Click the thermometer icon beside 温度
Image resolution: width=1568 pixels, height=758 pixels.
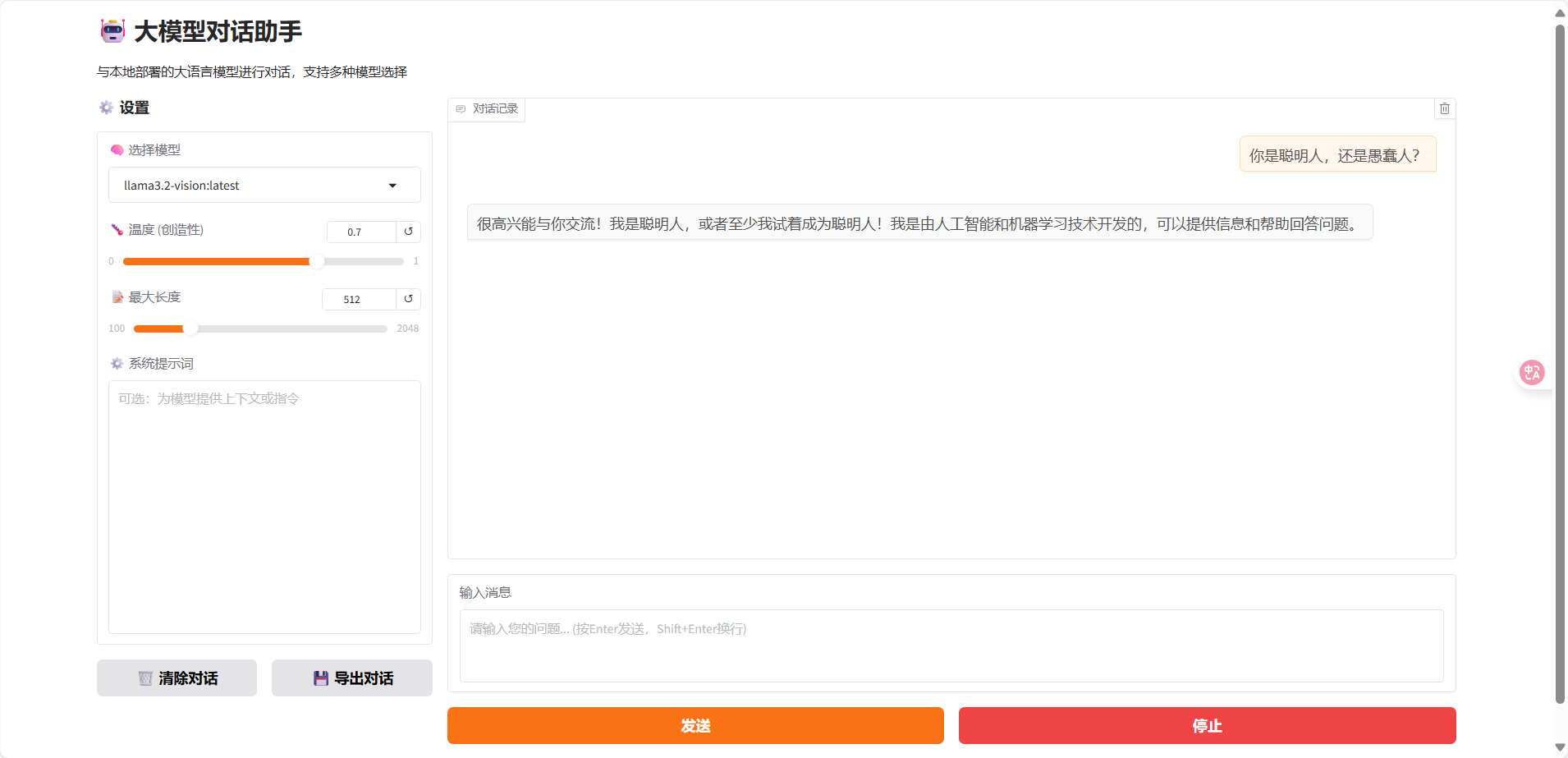coord(117,230)
